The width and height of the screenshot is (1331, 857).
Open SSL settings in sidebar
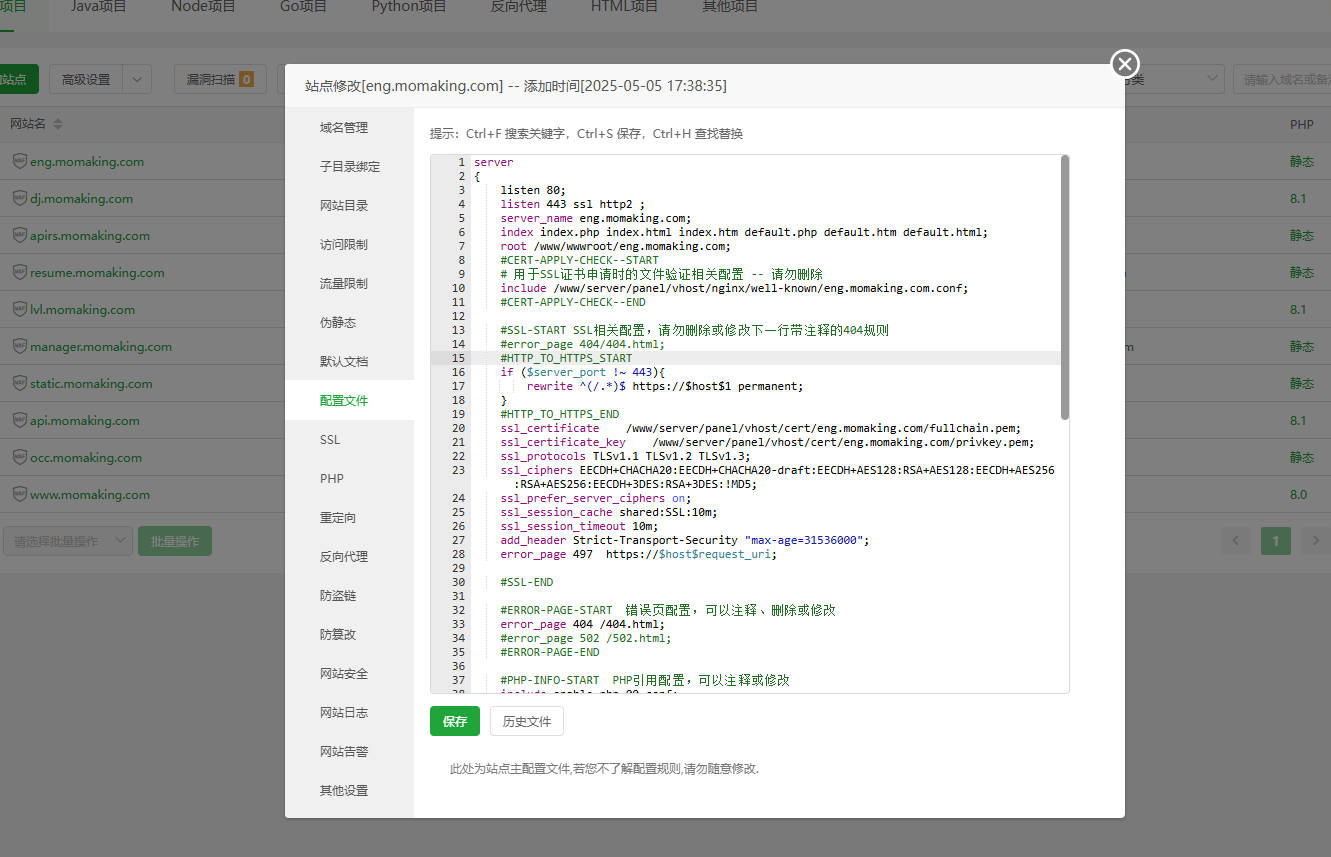pyautogui.click(x=349, y=439)
